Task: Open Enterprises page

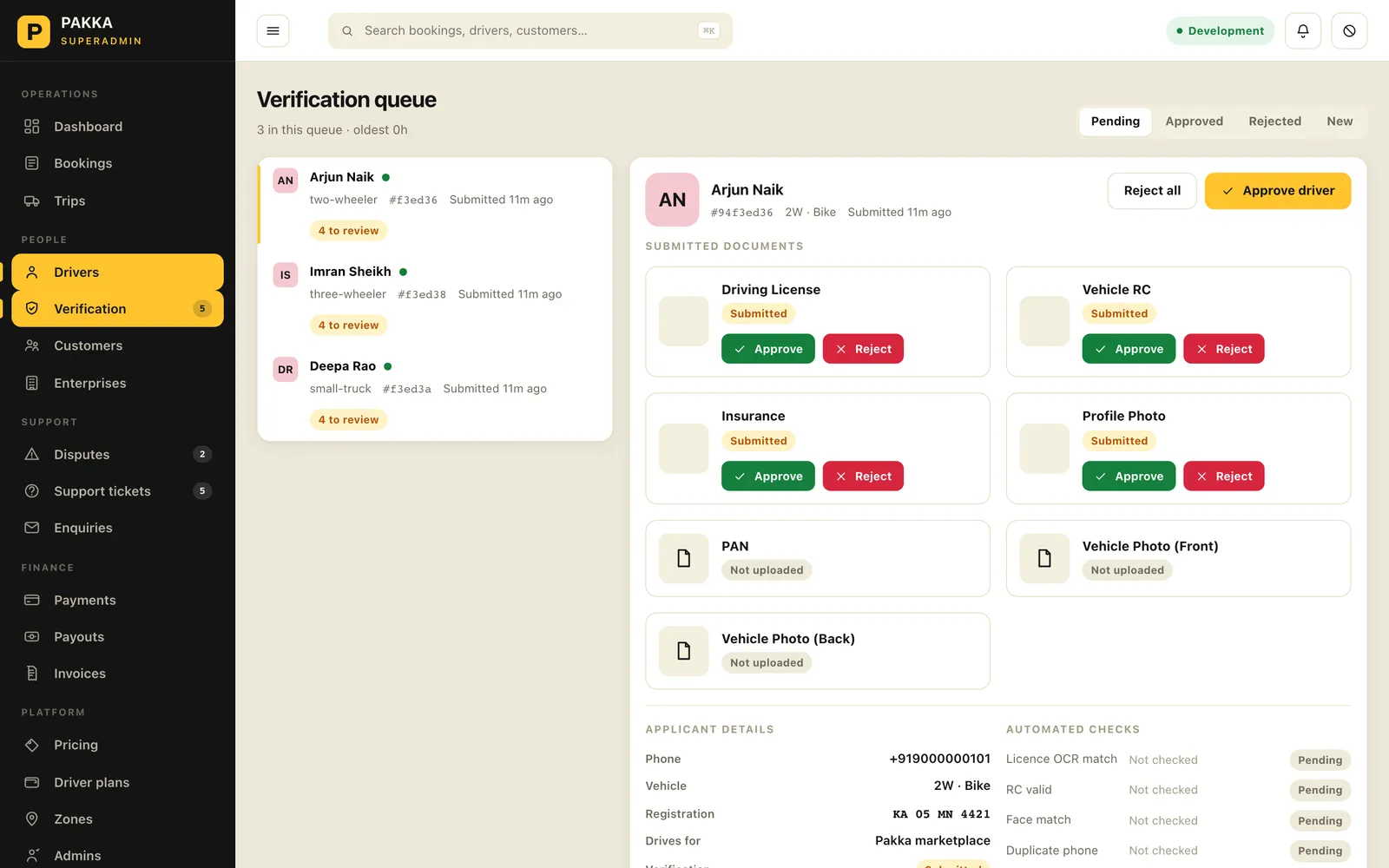Action: [117, 383]
